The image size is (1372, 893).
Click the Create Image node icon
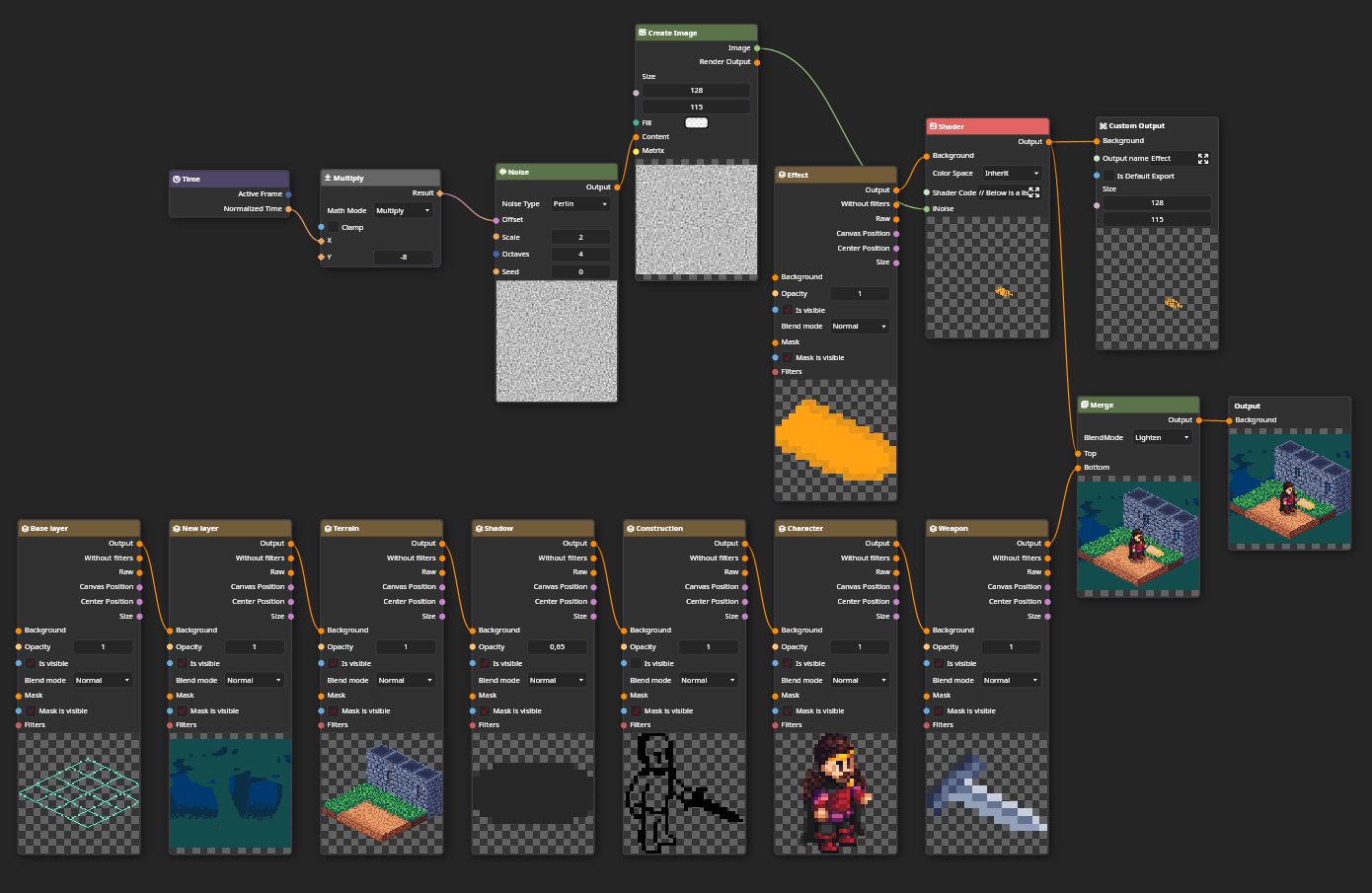[x=643, y=33]
